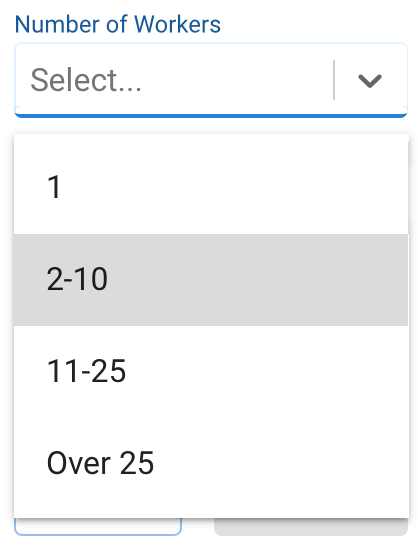Select the "Over 25" option
Image resolution: width=418 pixels, height=548 pixels.
point(211,463)
